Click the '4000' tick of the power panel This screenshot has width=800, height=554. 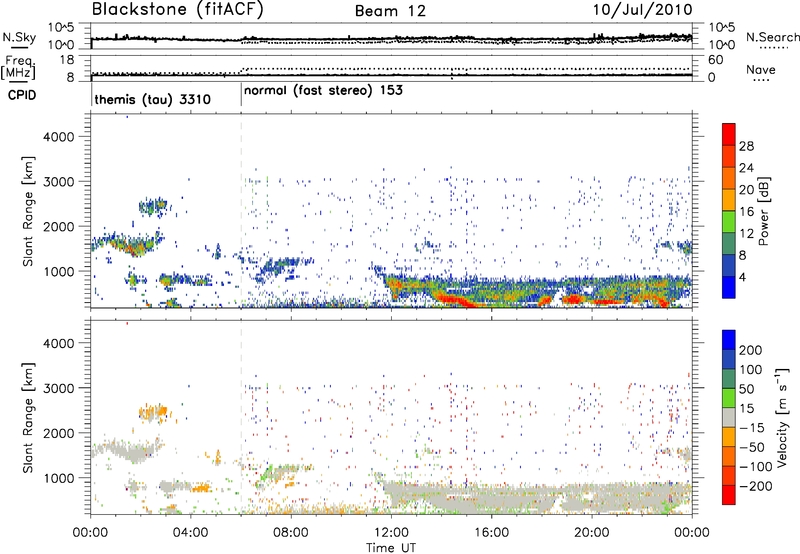click(x=59, y=137)
